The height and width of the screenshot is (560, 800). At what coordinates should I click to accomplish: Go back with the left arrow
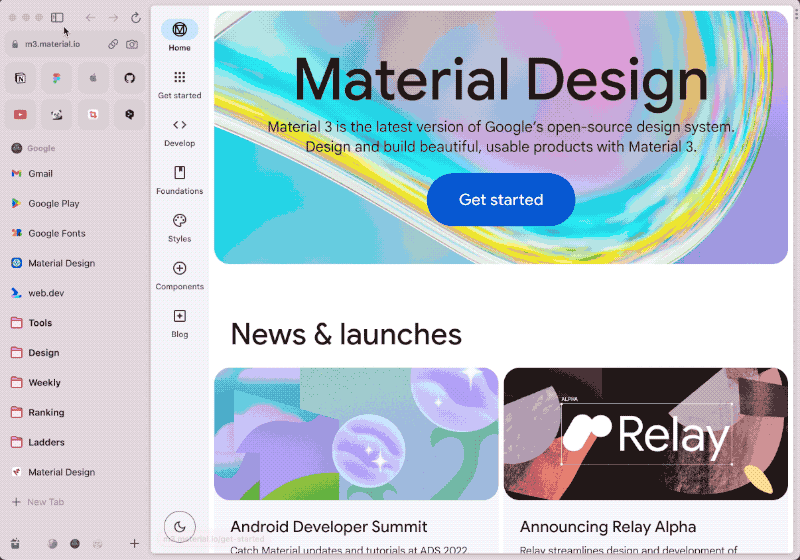[x=90, y=18]
